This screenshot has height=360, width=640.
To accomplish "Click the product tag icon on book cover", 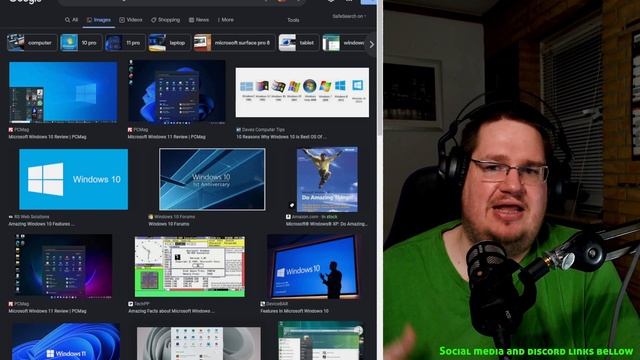I will point(292,205).
